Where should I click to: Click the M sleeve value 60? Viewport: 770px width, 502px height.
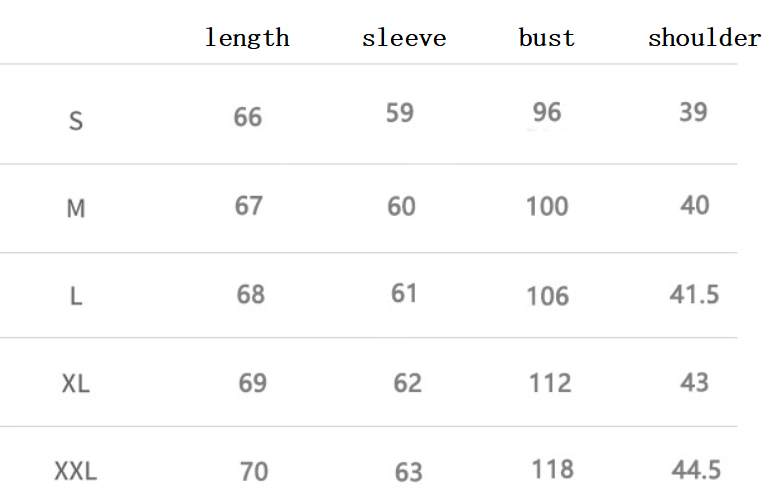click(402, 207)
